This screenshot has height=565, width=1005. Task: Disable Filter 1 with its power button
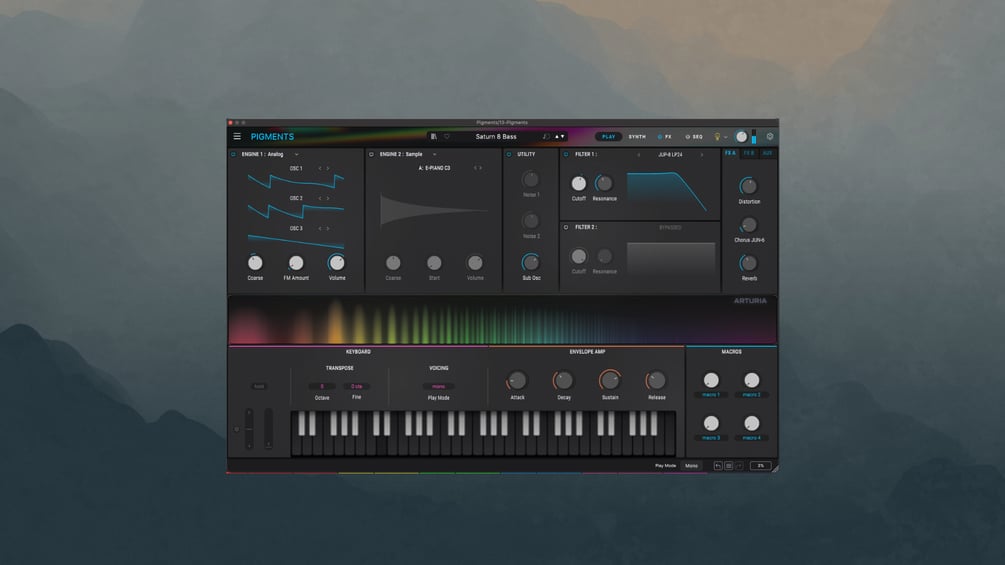click(566, 154)
